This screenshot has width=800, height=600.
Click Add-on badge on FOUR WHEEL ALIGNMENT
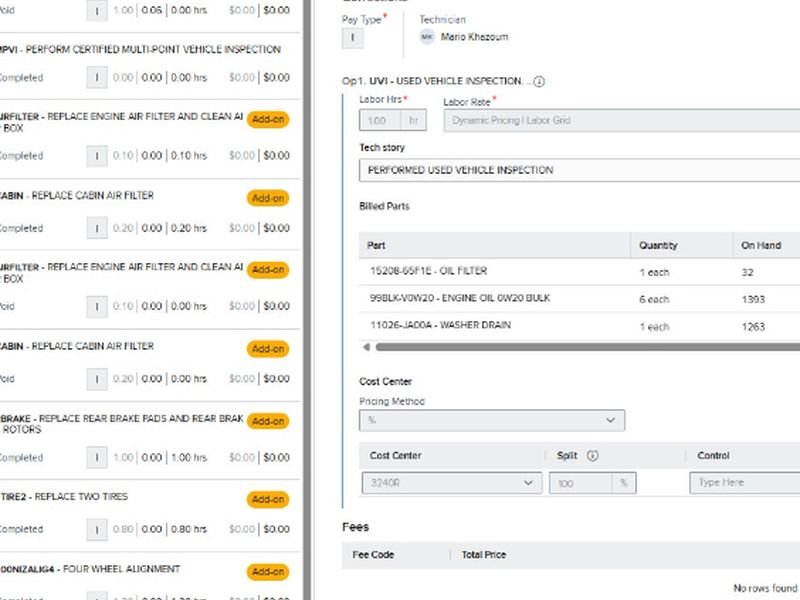click(267, 572)
